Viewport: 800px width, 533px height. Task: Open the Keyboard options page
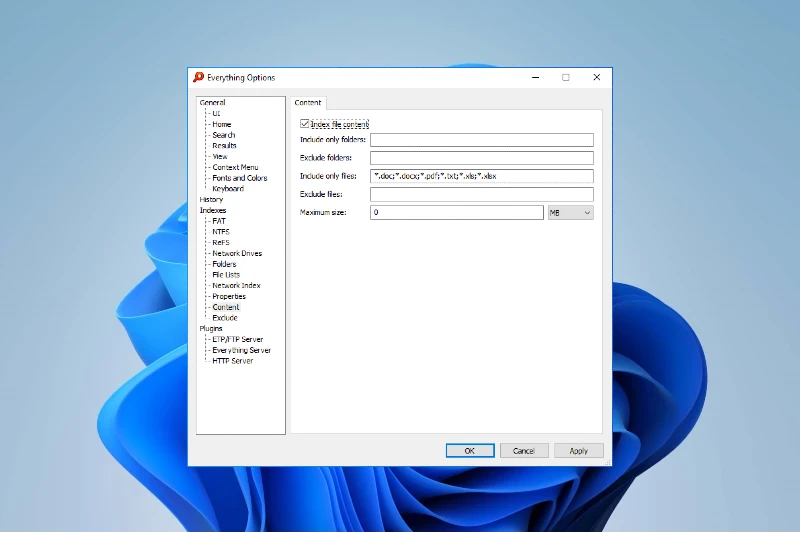[228, 188]
